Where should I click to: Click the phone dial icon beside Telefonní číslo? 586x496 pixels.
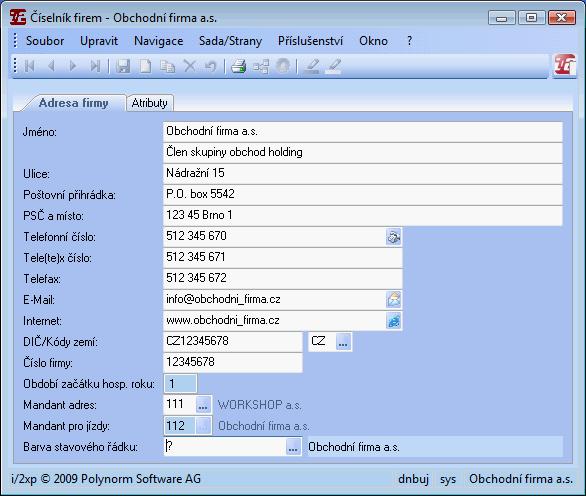click(394, 237)
